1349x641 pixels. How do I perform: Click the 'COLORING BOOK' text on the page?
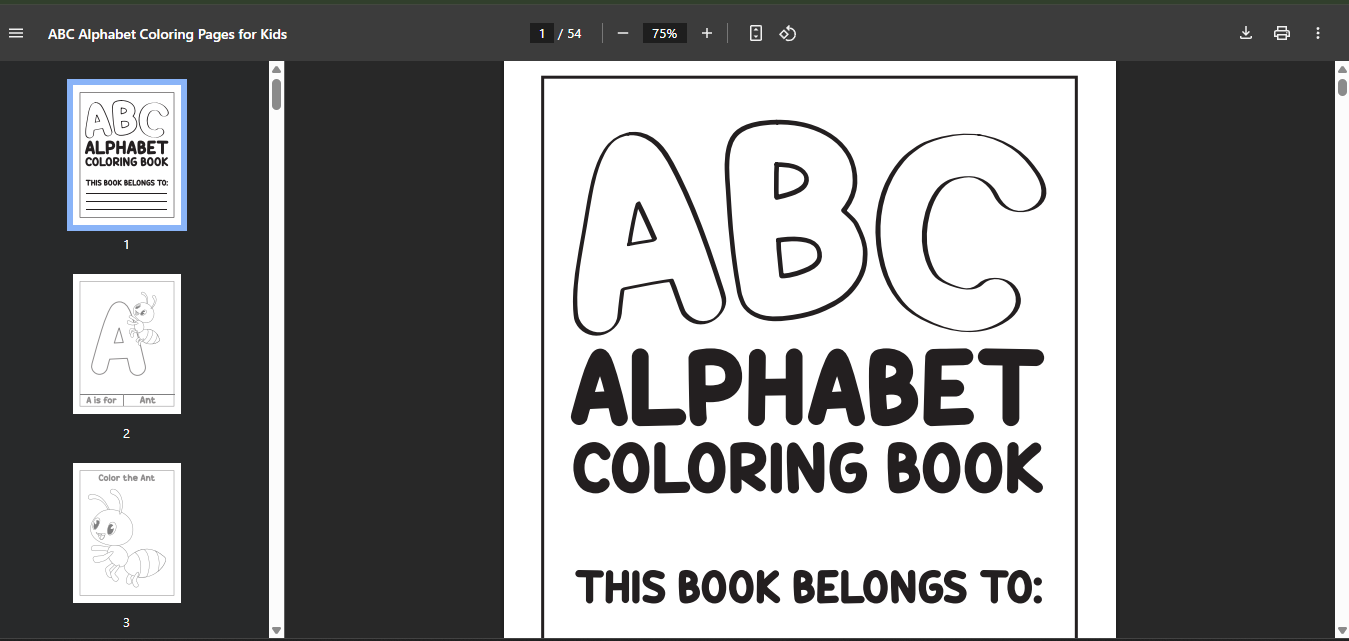(x=808, y=468)
